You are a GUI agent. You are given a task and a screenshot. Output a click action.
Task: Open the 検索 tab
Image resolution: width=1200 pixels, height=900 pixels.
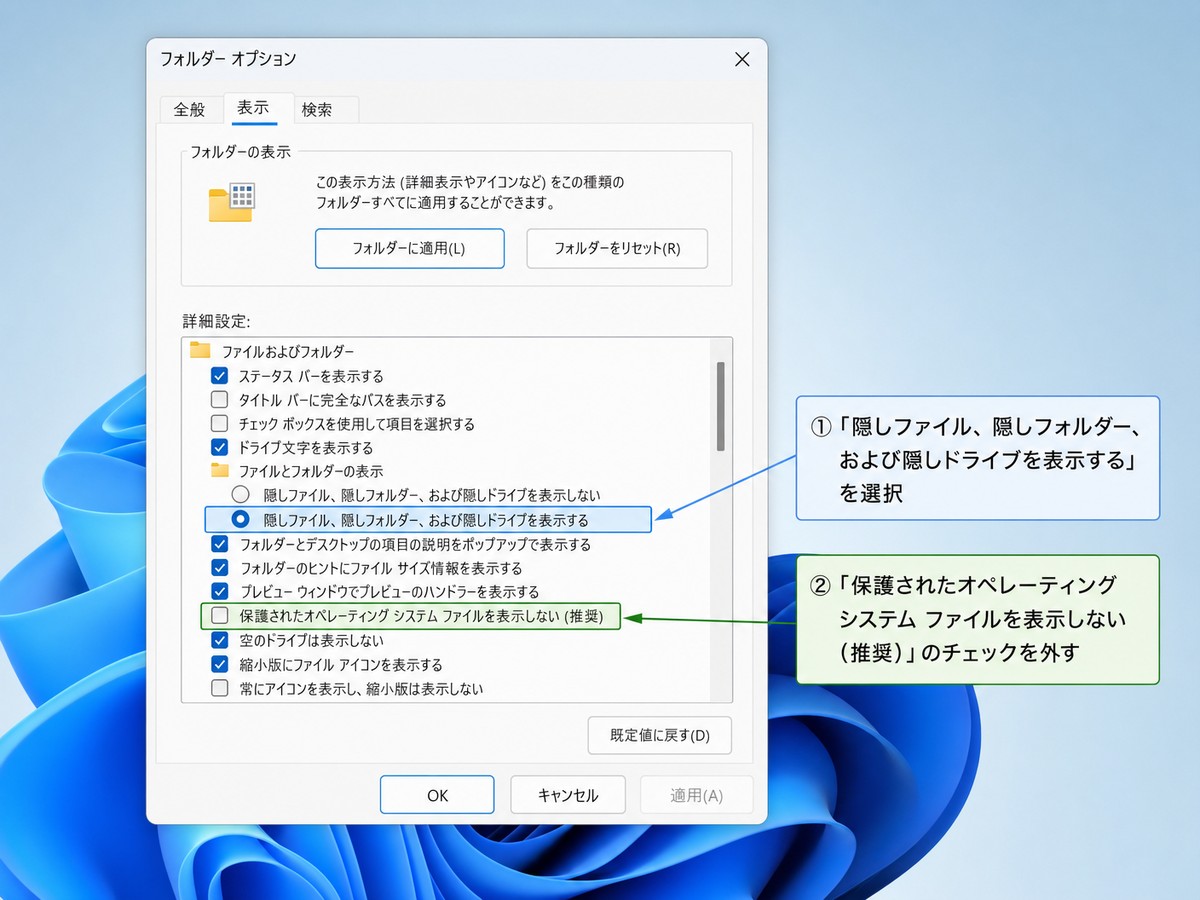point(324,110)
